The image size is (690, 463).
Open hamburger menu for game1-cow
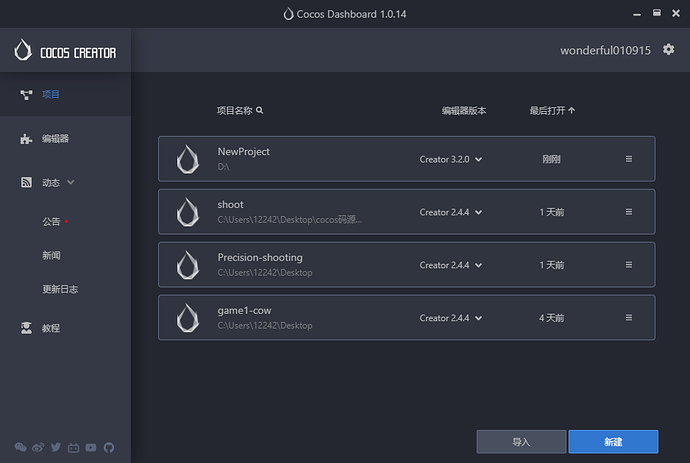pos(629,318)
